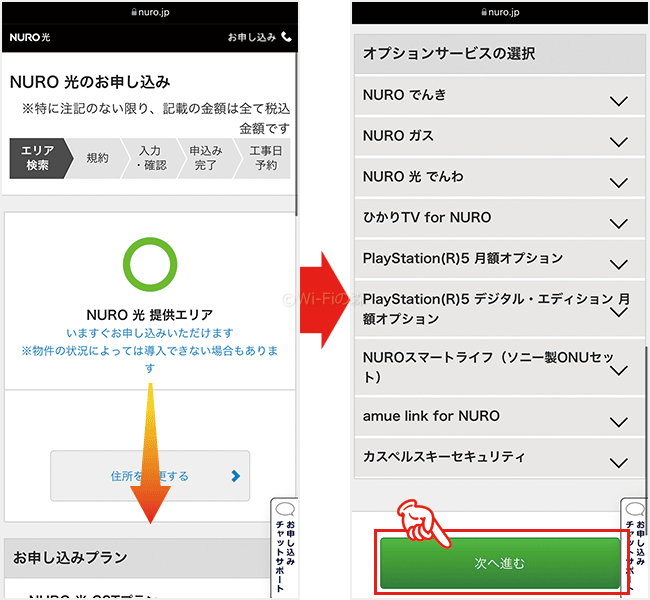Click the いますぐお申し込みいただけます text
650x600 pixels.
pos(150,333)
